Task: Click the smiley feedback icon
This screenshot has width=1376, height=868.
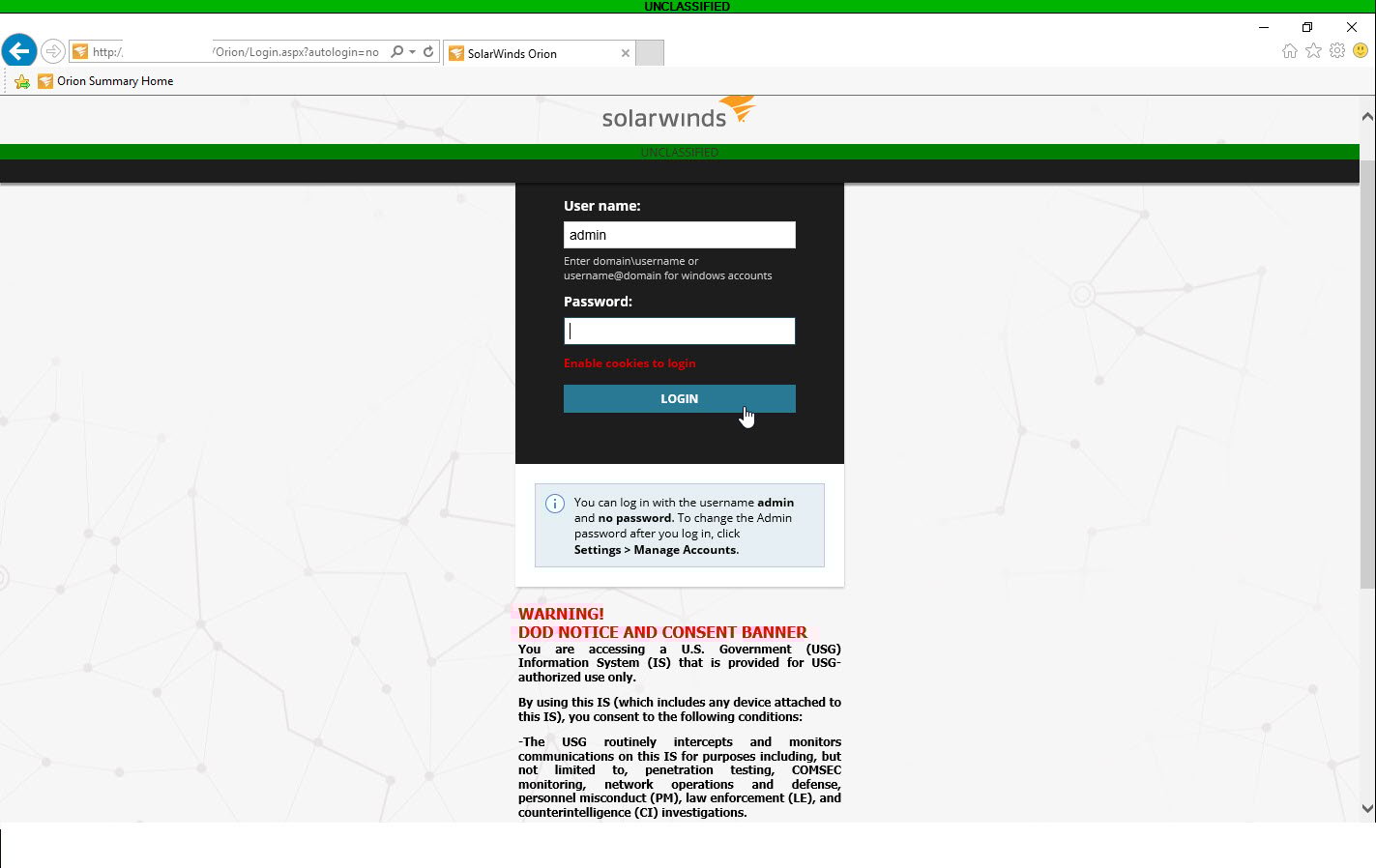Action: point(1361,51)
